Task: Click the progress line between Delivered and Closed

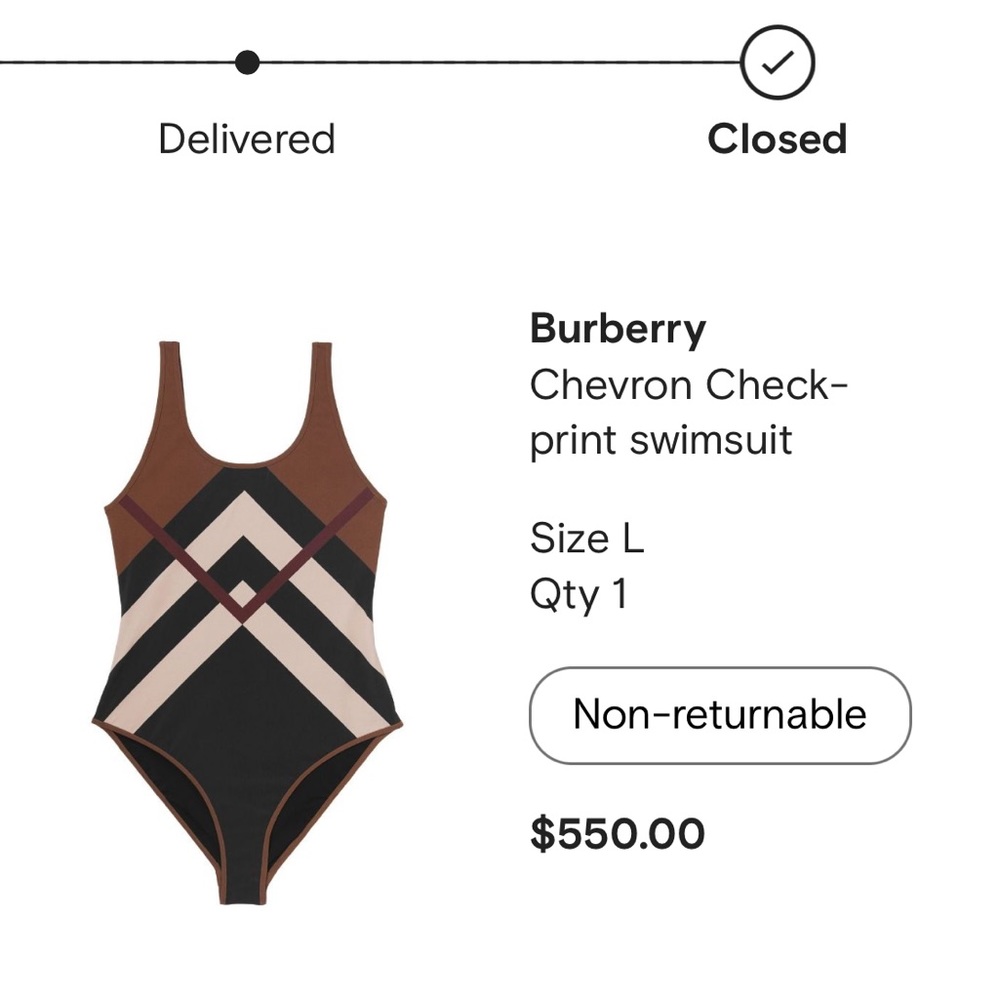Action: (x=500, y=62)
